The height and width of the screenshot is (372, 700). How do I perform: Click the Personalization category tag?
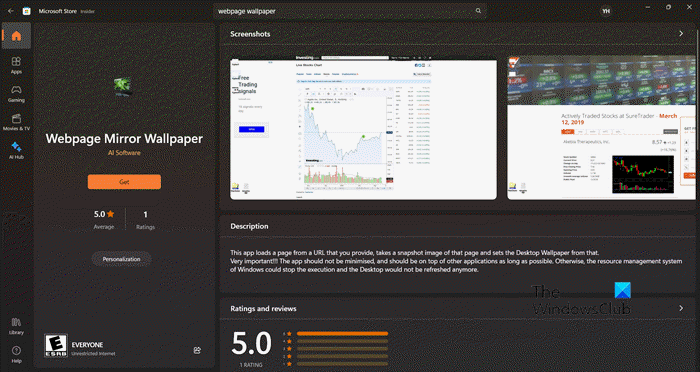point(121,259)
